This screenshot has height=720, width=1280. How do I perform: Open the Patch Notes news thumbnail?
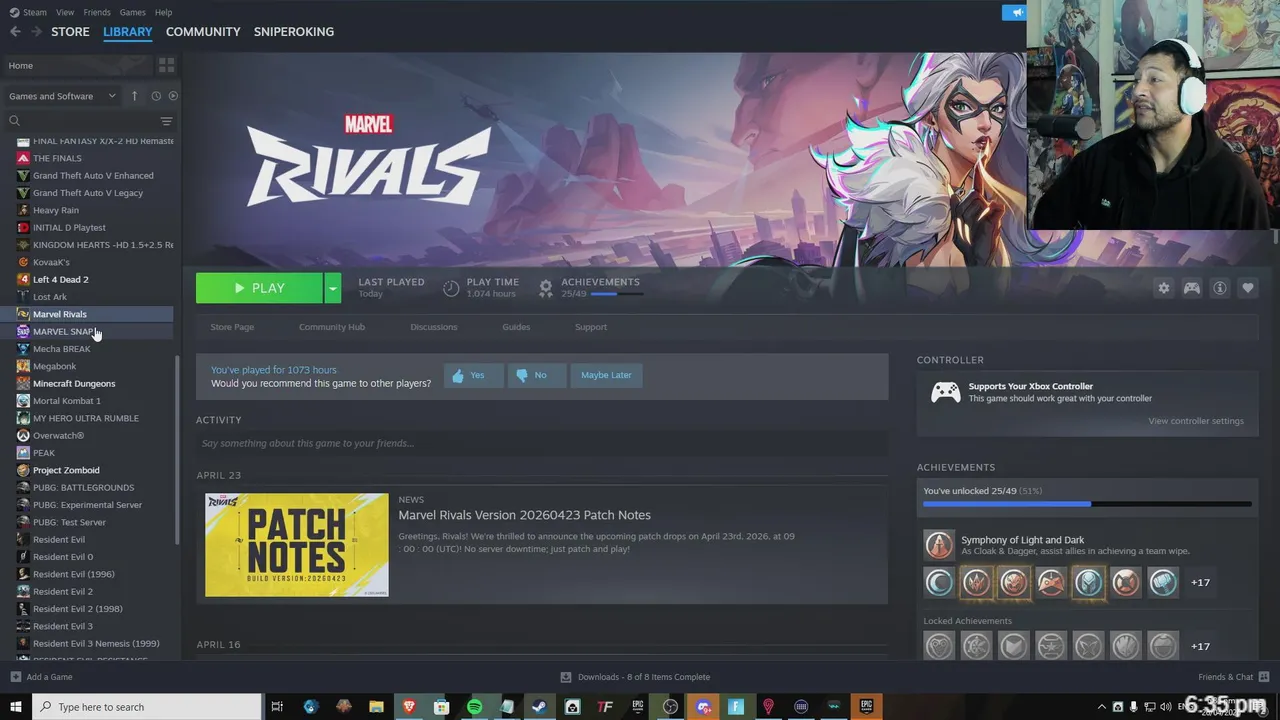pyautogui.click(x=297, y=545)
